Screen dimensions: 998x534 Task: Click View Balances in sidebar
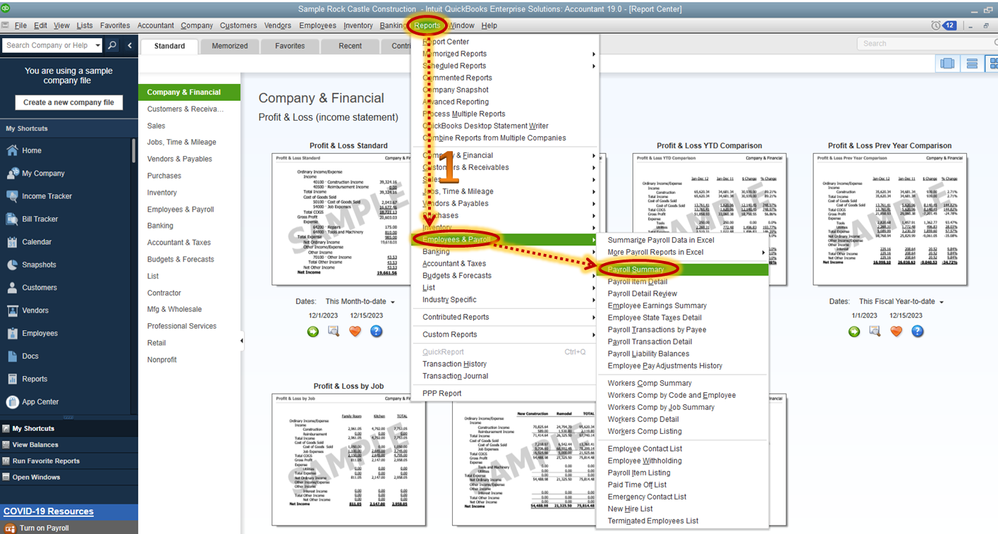[35, 445]
